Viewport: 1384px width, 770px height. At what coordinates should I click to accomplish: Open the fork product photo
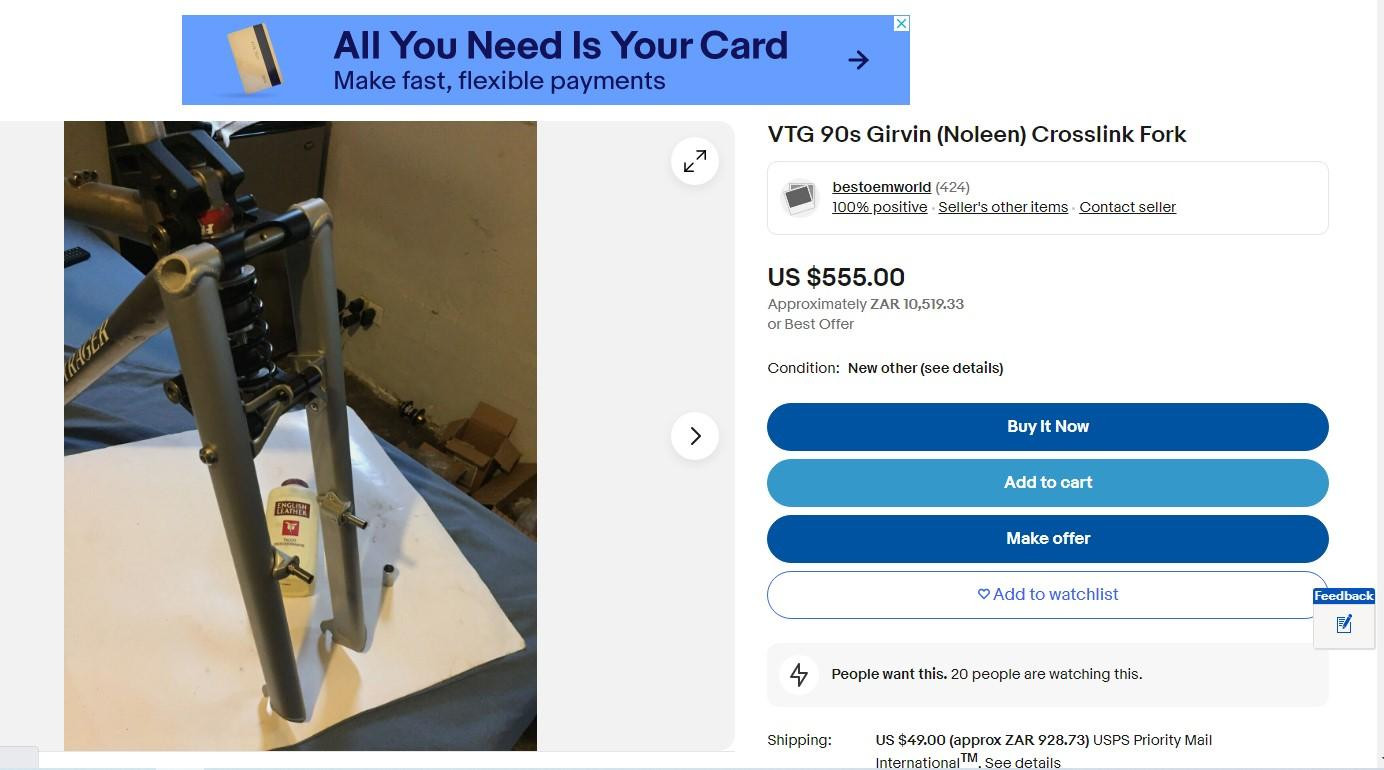300,436
